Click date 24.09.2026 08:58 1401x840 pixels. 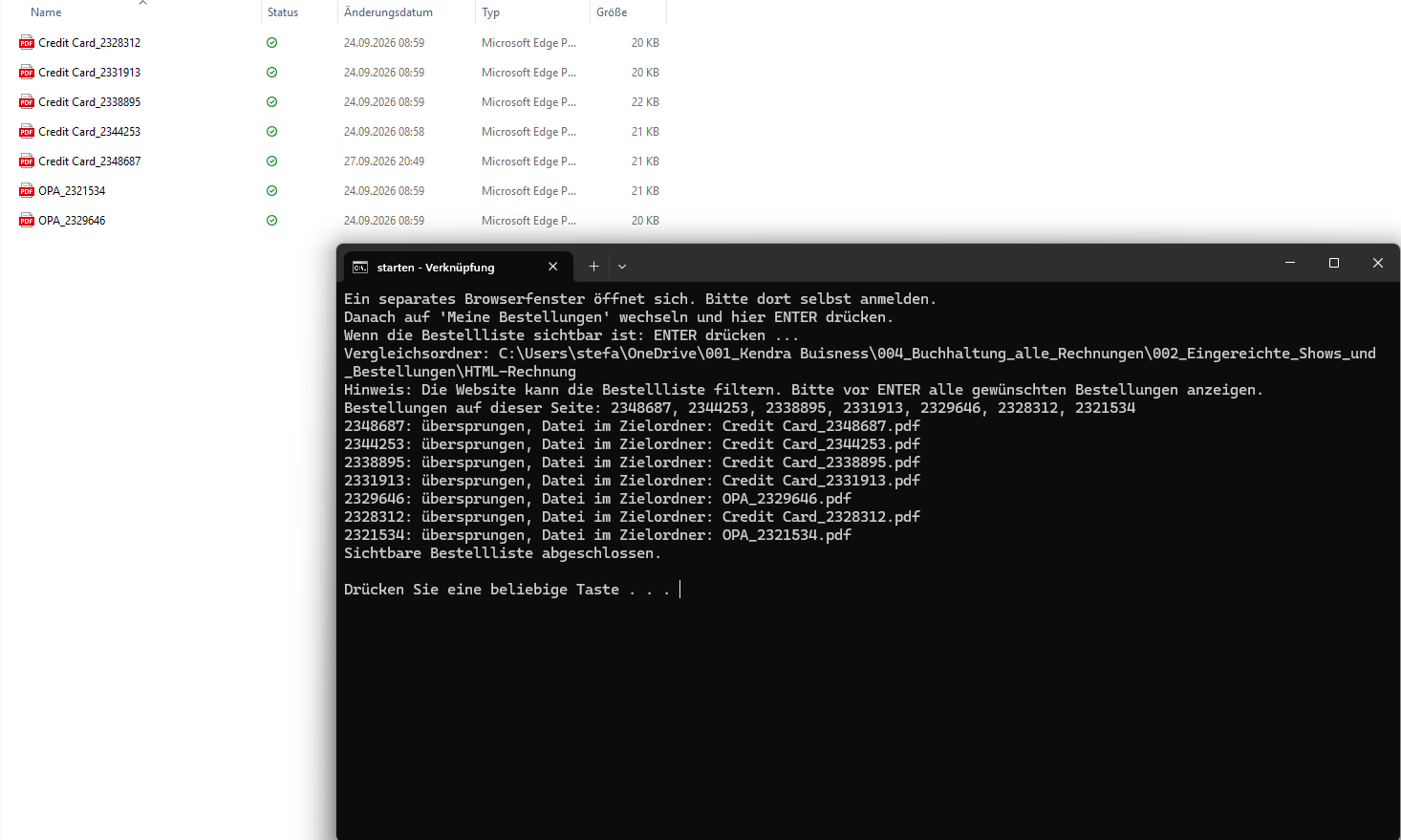click(384, 132)
